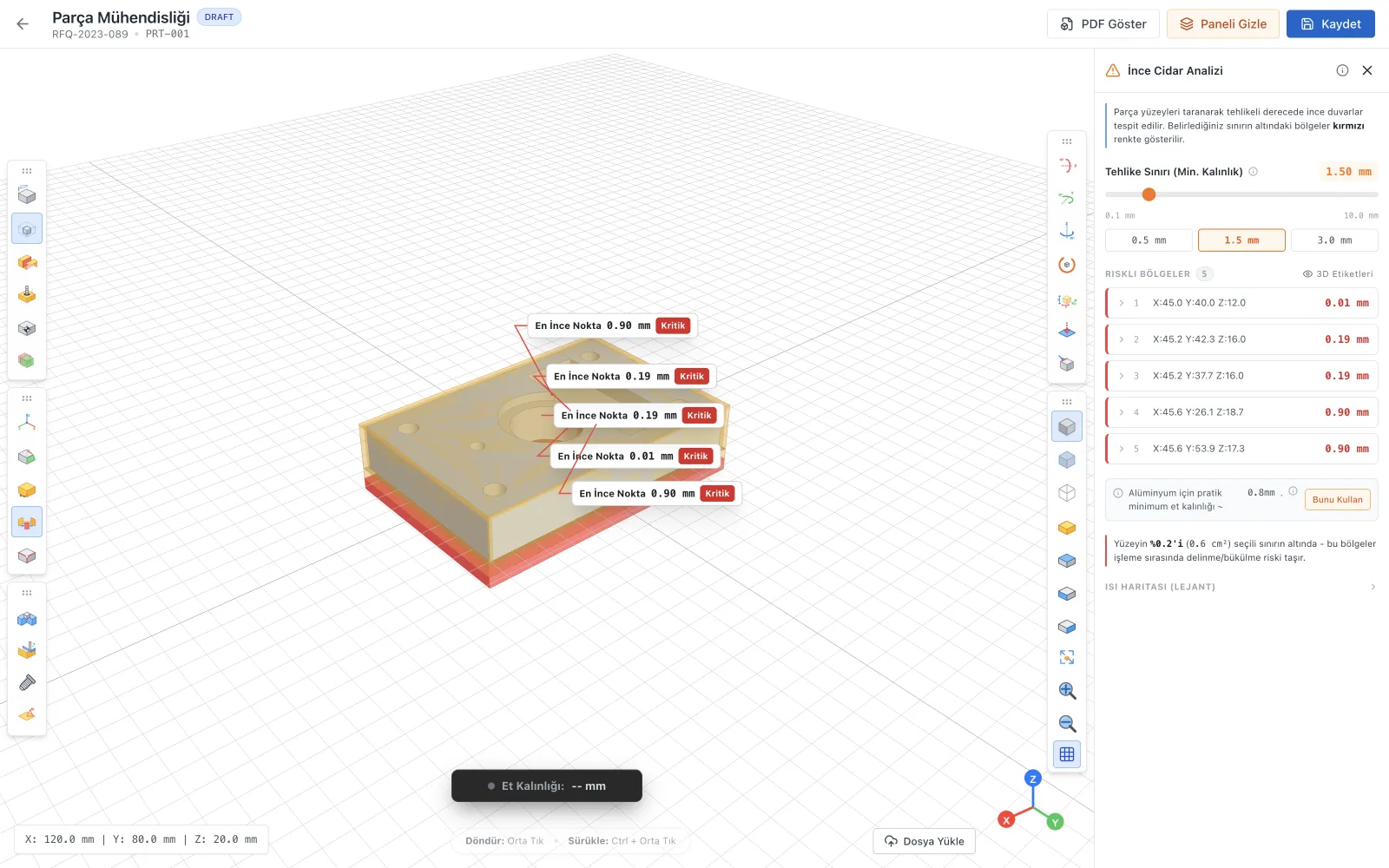Toggle the Paneli Gizle panel button
The width and height of the screenshot is (1389, 868).
point(1223,24)
